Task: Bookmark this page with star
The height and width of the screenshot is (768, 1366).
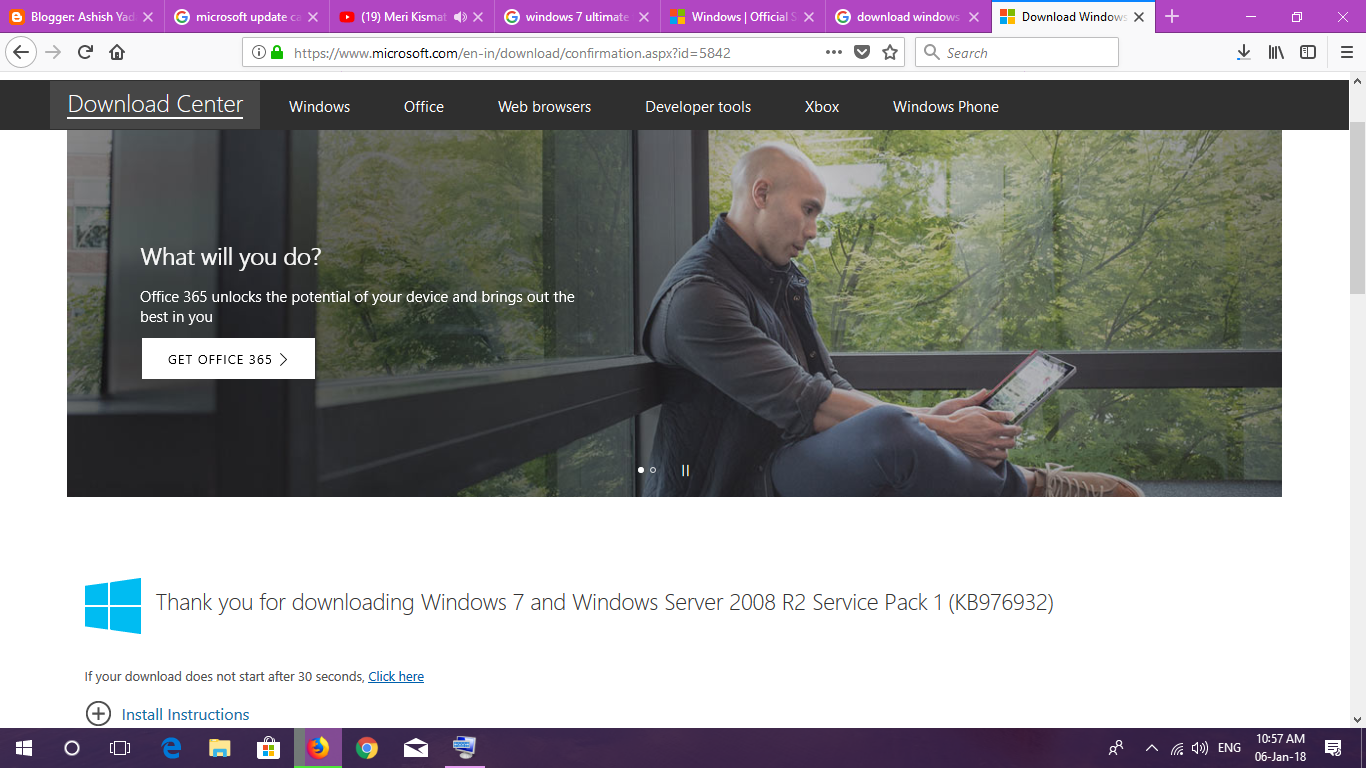Action: coord(890,53)
